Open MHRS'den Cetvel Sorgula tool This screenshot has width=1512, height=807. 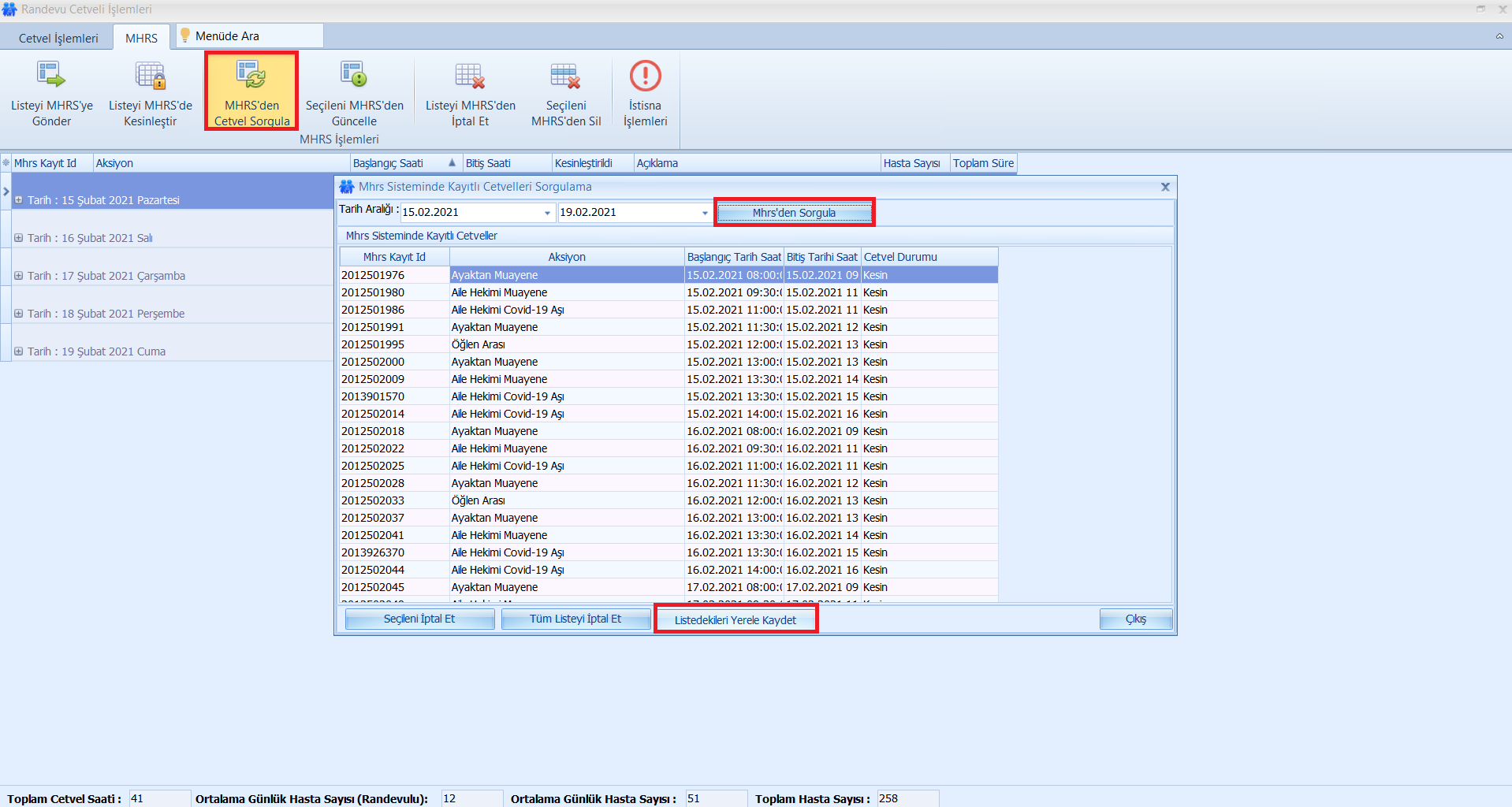(251, 76)
